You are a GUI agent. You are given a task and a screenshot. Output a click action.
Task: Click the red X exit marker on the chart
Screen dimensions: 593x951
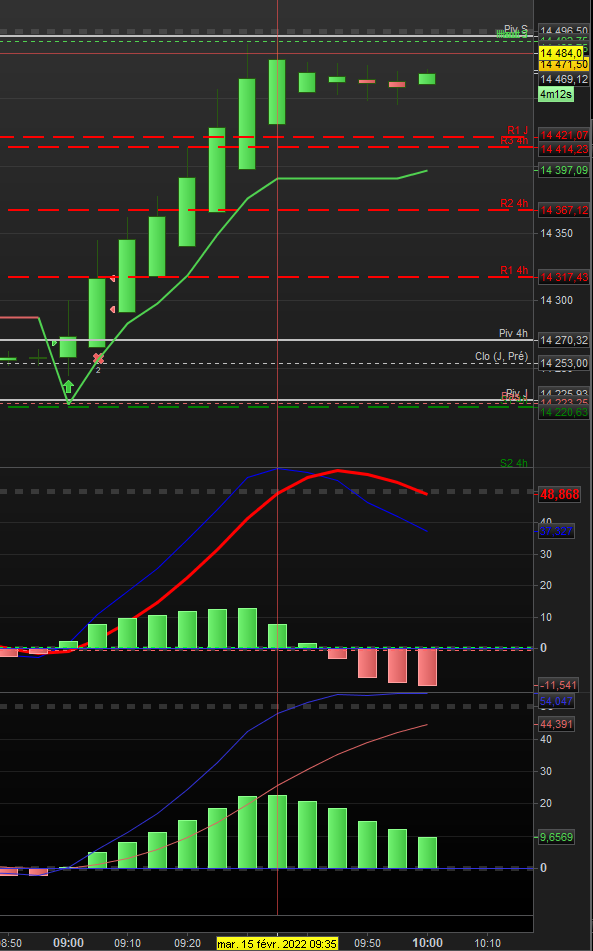click(98, 358)
